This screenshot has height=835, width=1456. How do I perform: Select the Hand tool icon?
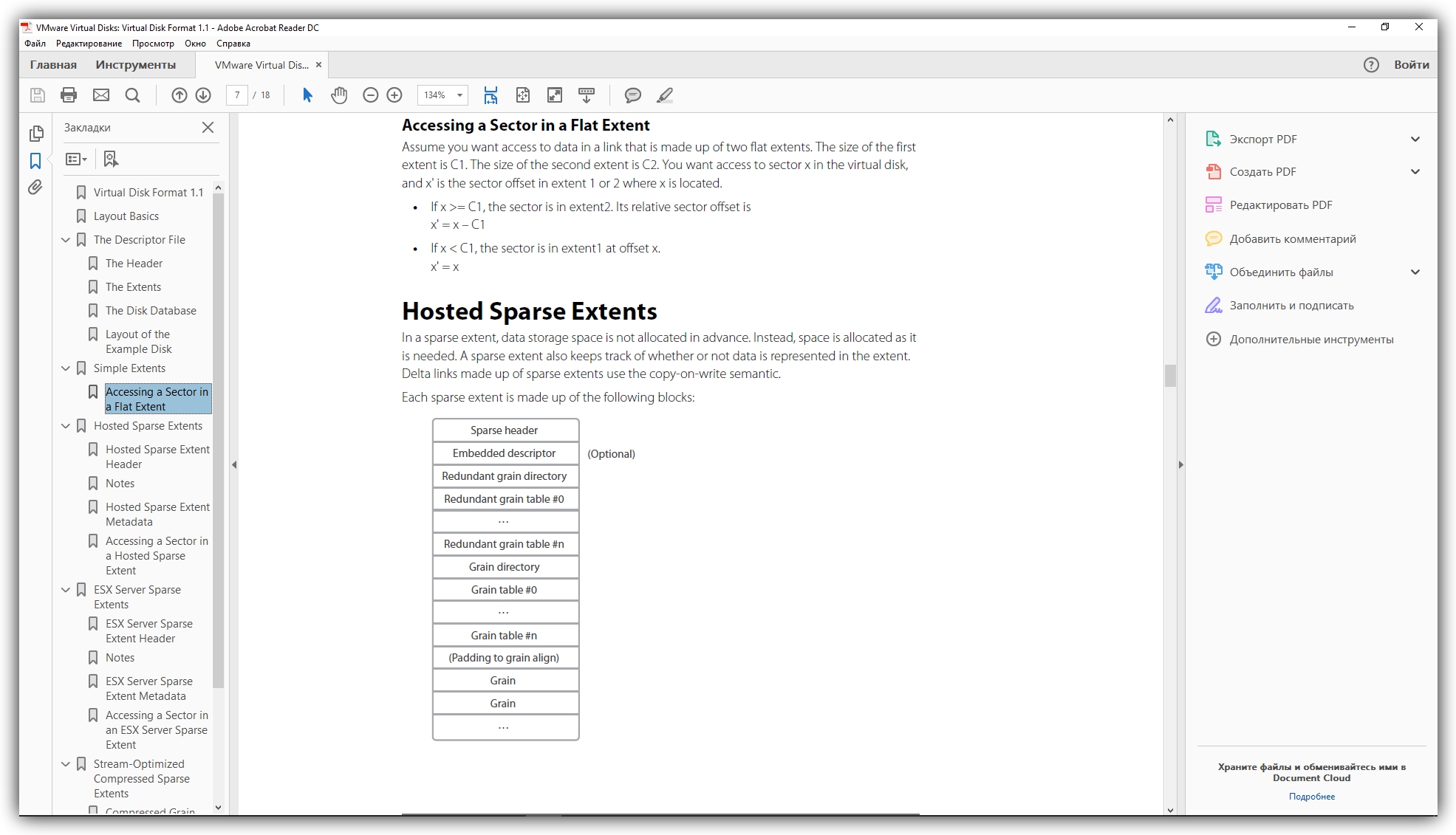(x=339, y=95)
